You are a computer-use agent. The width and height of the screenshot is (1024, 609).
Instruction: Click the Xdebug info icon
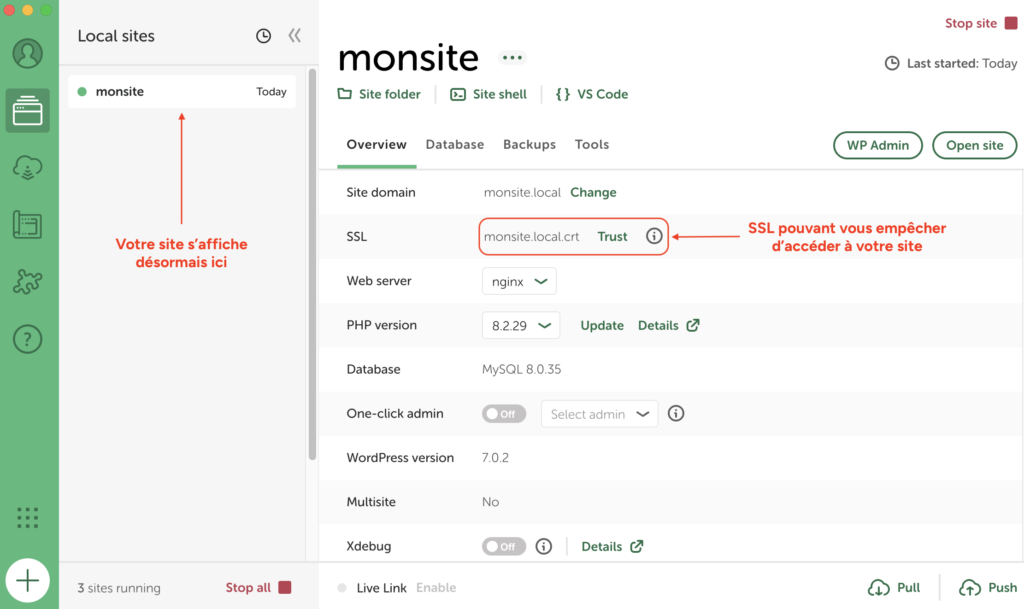(543, 546)
